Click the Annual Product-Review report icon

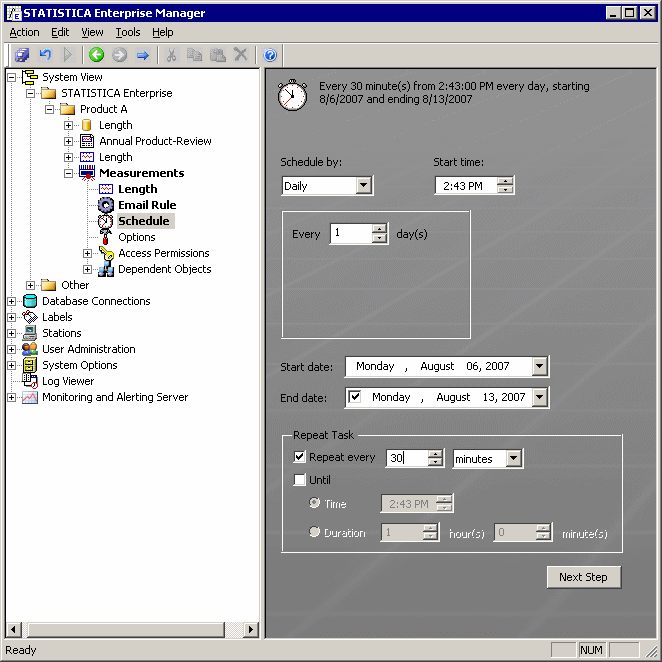coord(87,141)
